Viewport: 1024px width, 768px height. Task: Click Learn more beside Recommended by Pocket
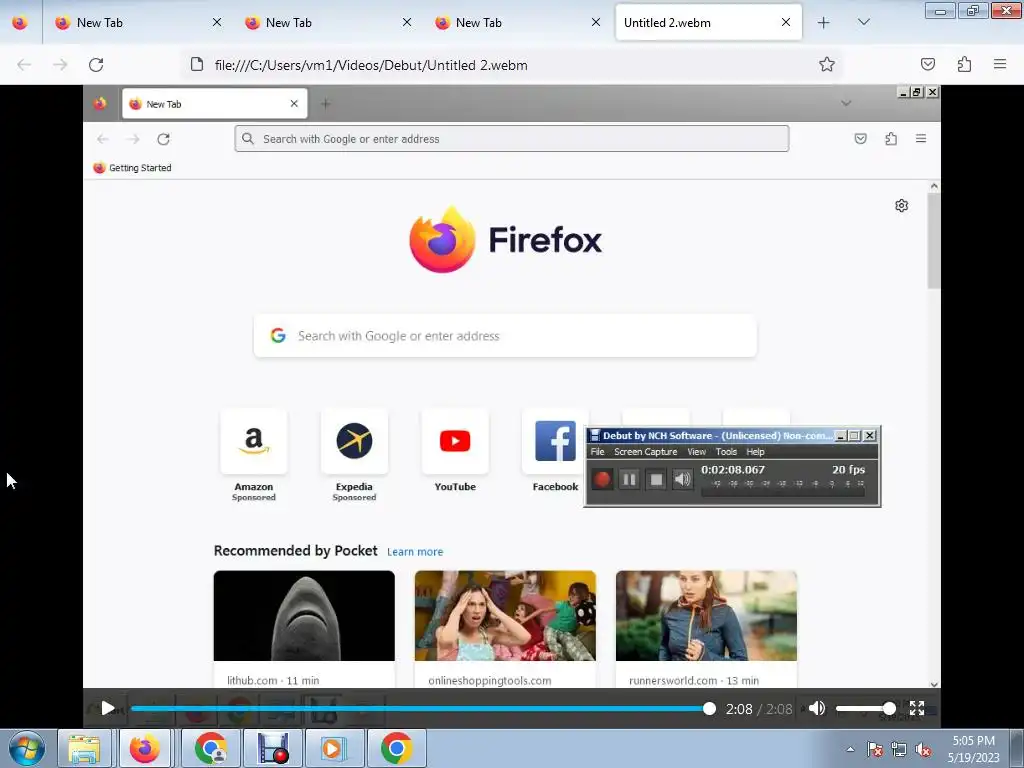(415, 552)
